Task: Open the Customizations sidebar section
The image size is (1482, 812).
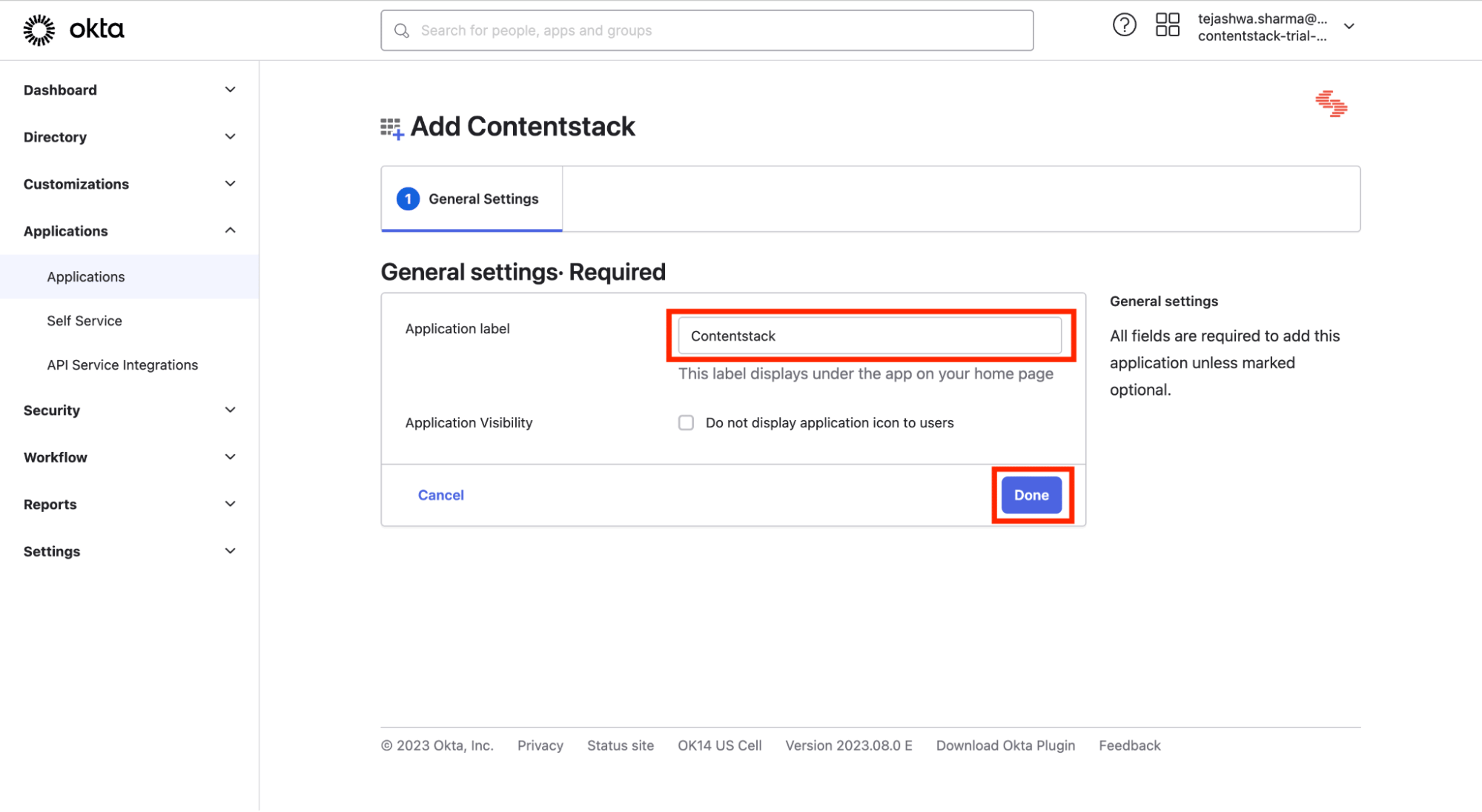Action: 76,185
